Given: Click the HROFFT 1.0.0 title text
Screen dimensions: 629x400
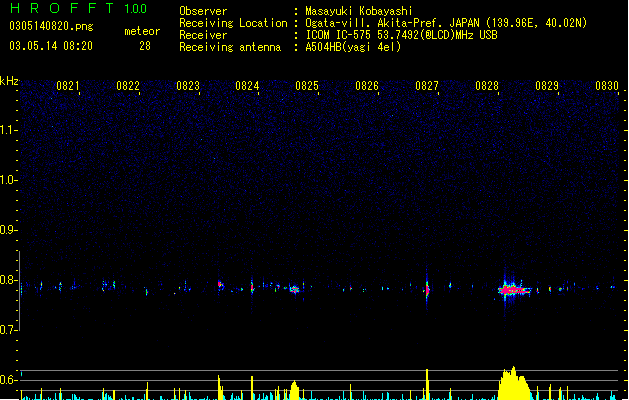Looking at the screenshot, I should 79,8.
